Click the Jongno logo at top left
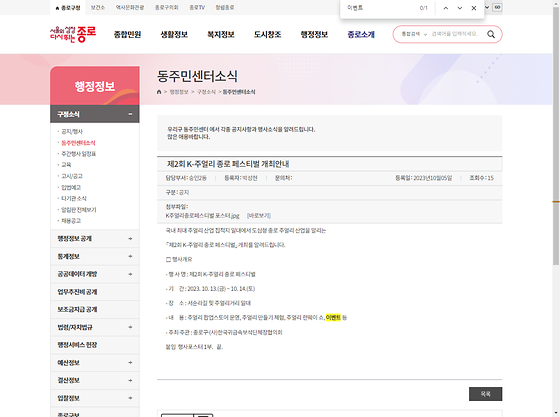 [x=73, y=34]
